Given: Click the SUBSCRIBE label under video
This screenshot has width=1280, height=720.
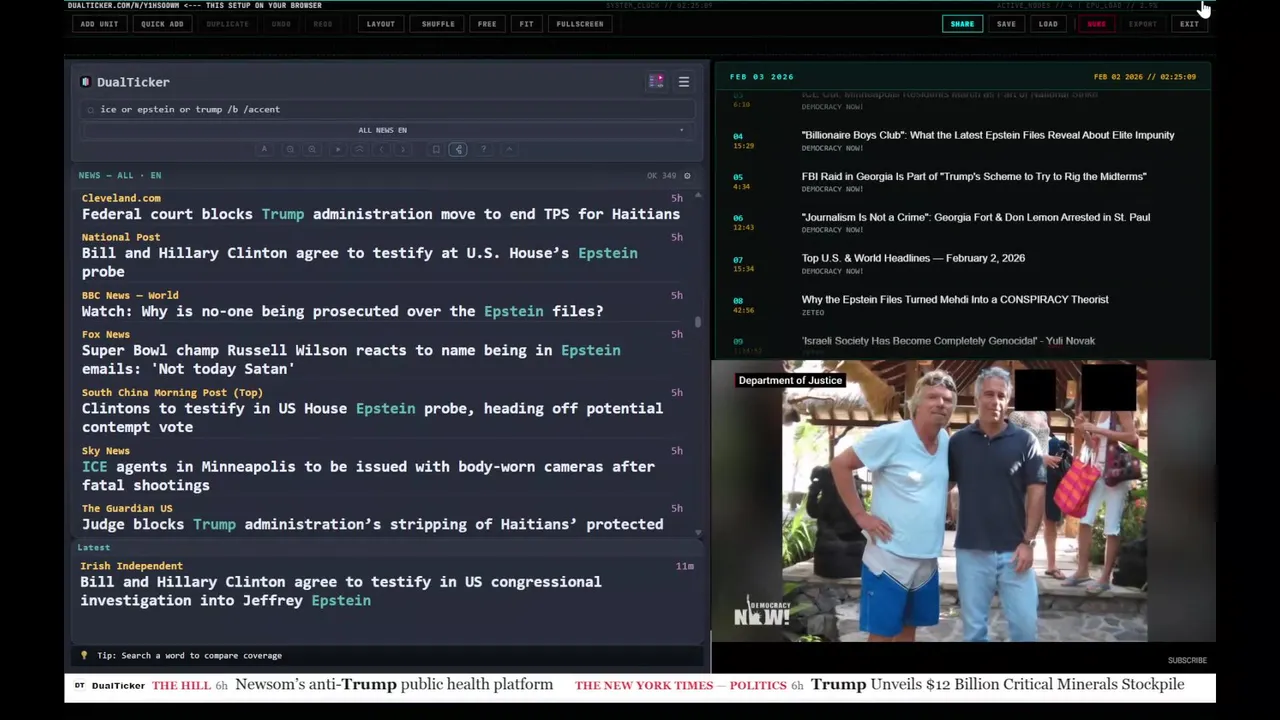Looking at the screenshot, I should (x=1187, y=660).
